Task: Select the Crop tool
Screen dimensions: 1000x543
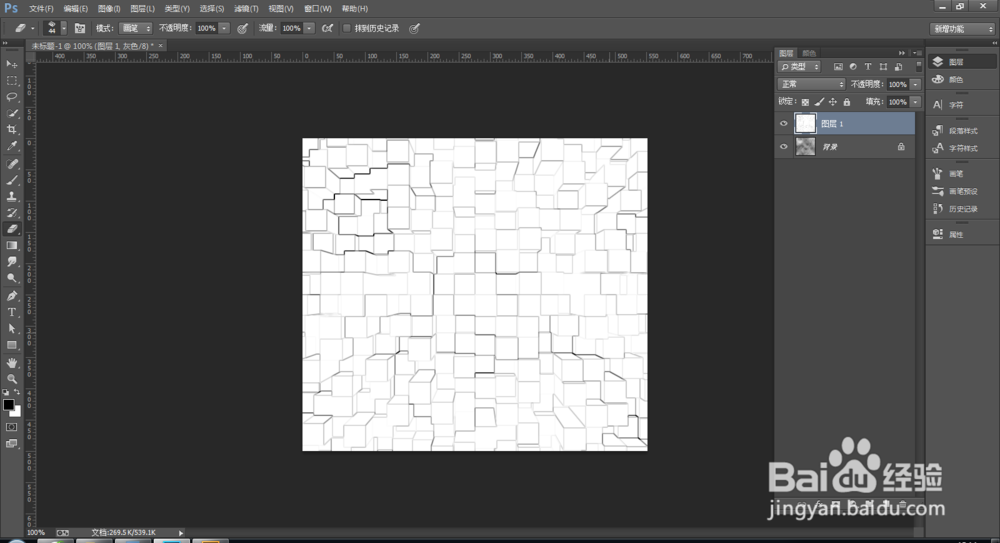Action: pyautogui.click(x=11, y=130)
